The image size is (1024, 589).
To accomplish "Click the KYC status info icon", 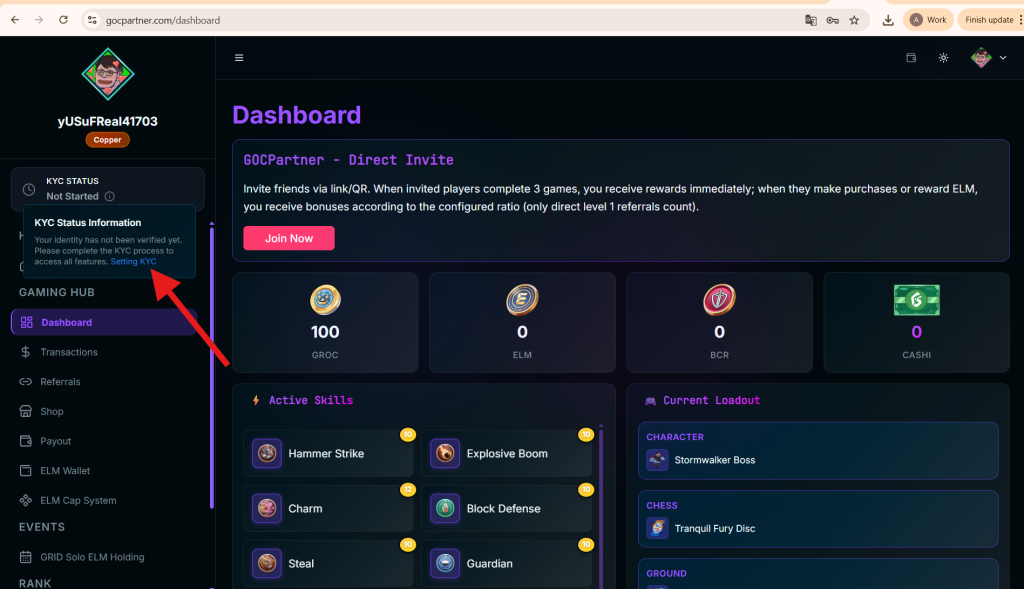I will pos(110,197).
